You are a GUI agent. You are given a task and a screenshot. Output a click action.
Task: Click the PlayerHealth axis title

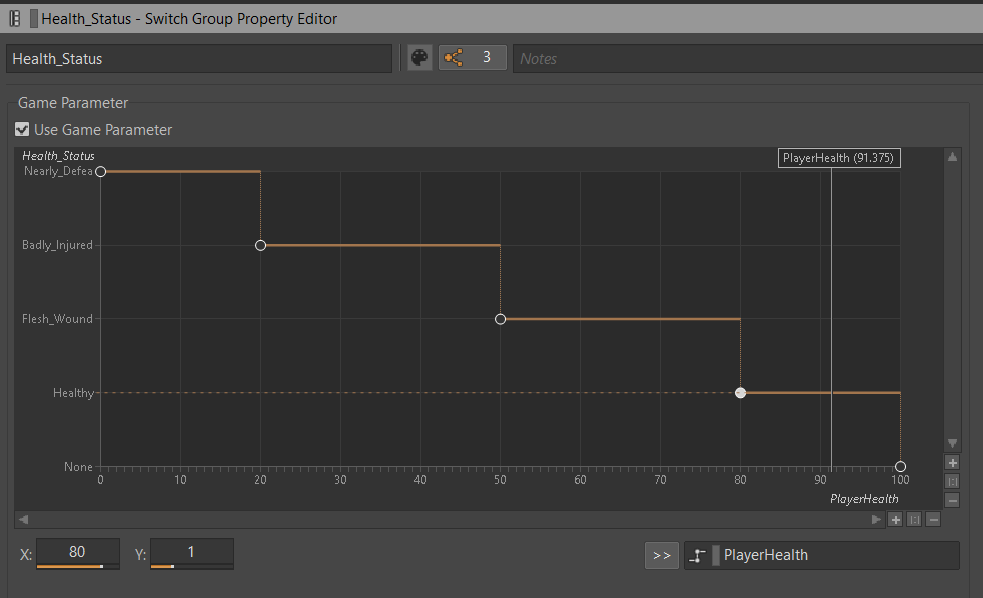(x=864, y=499)
